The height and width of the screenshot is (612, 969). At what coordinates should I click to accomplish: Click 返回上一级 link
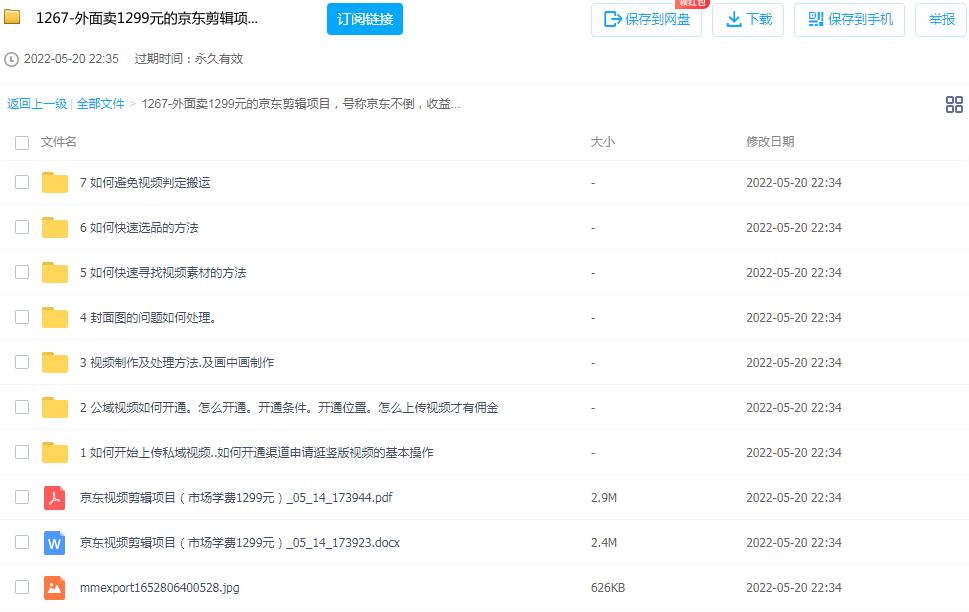(x=37, y=104)
